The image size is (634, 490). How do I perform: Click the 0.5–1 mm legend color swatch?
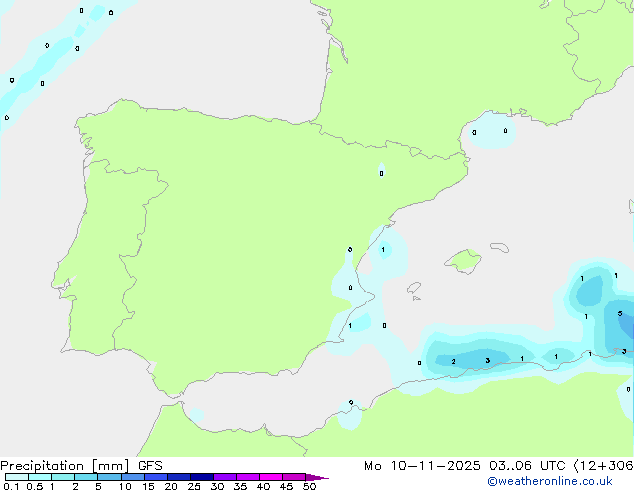point(40,477)
